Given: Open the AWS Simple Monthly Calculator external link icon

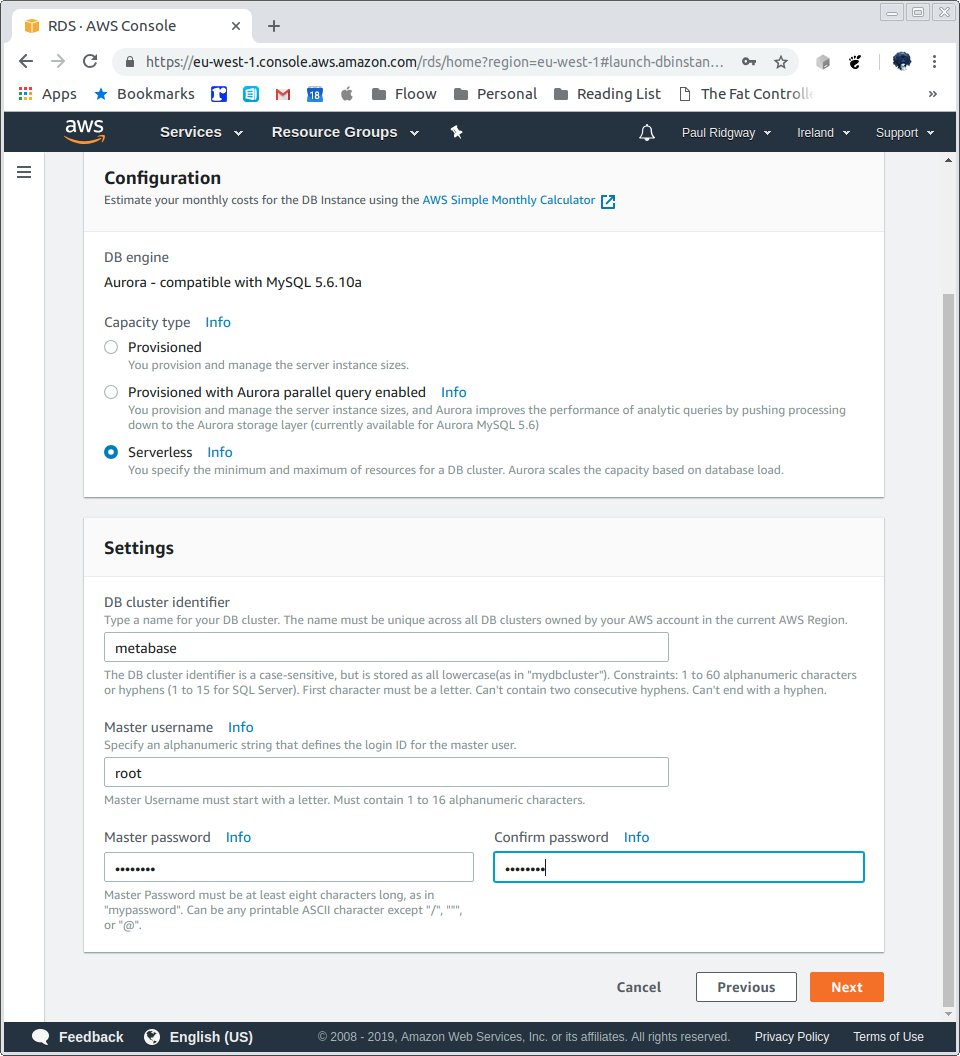Looking at the screenshot, I should point(608,200).
